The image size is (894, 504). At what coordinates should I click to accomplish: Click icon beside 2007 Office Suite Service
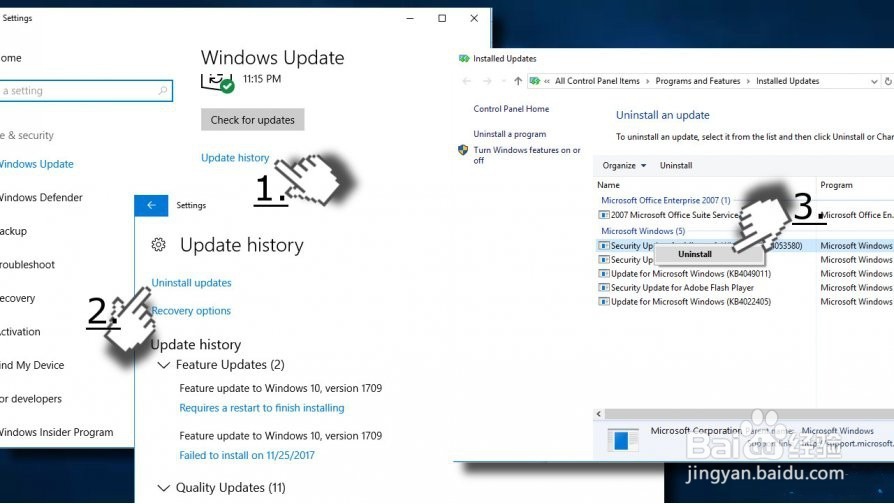(604, 216)
